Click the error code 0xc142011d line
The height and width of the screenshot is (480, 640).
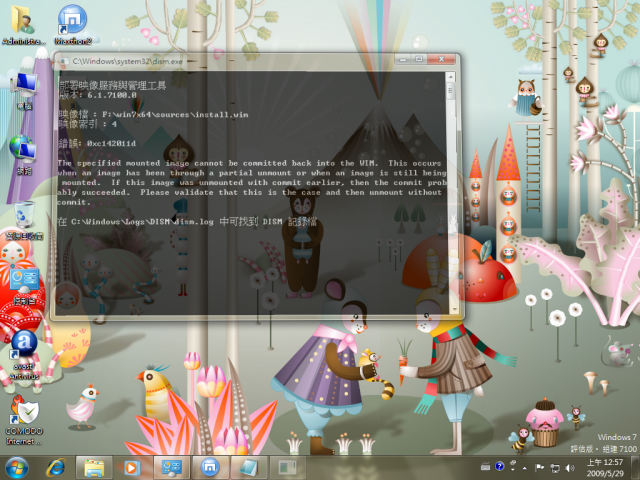tap(97, 143)
